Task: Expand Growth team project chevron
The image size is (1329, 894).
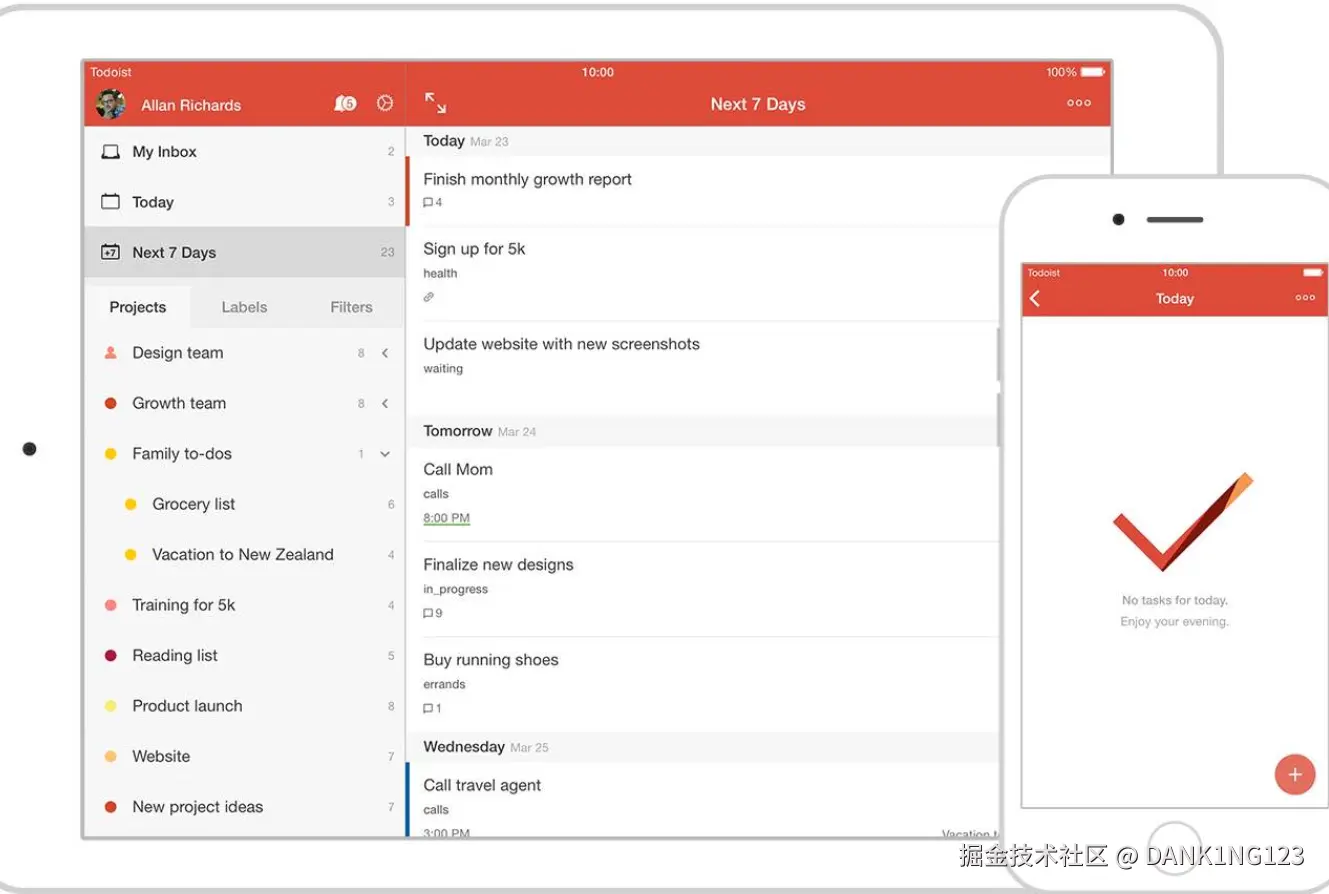Action: [385, 403]
